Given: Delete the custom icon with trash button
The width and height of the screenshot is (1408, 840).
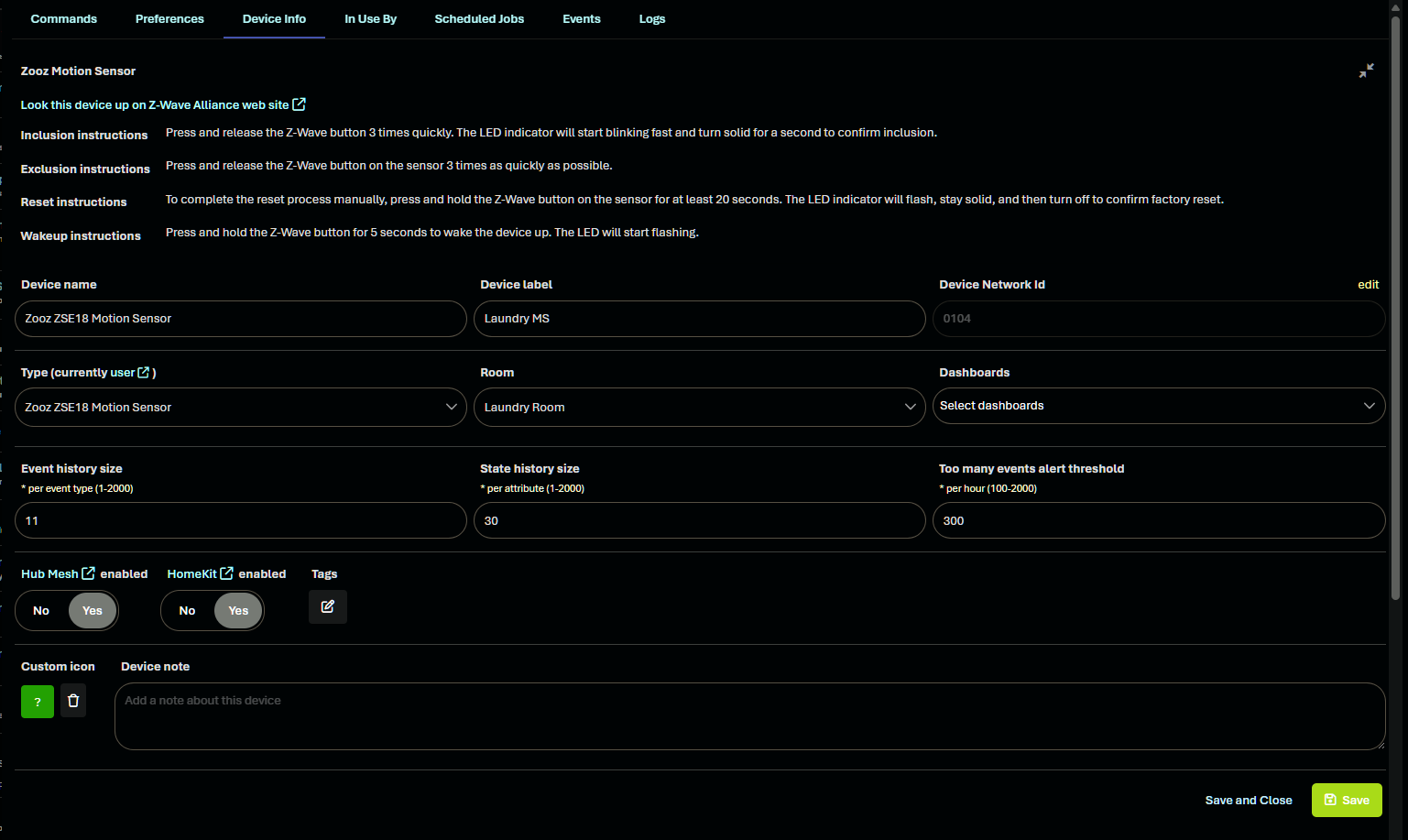Looking at the screenshot, I should pyautogui.click(x=73, y=701).
